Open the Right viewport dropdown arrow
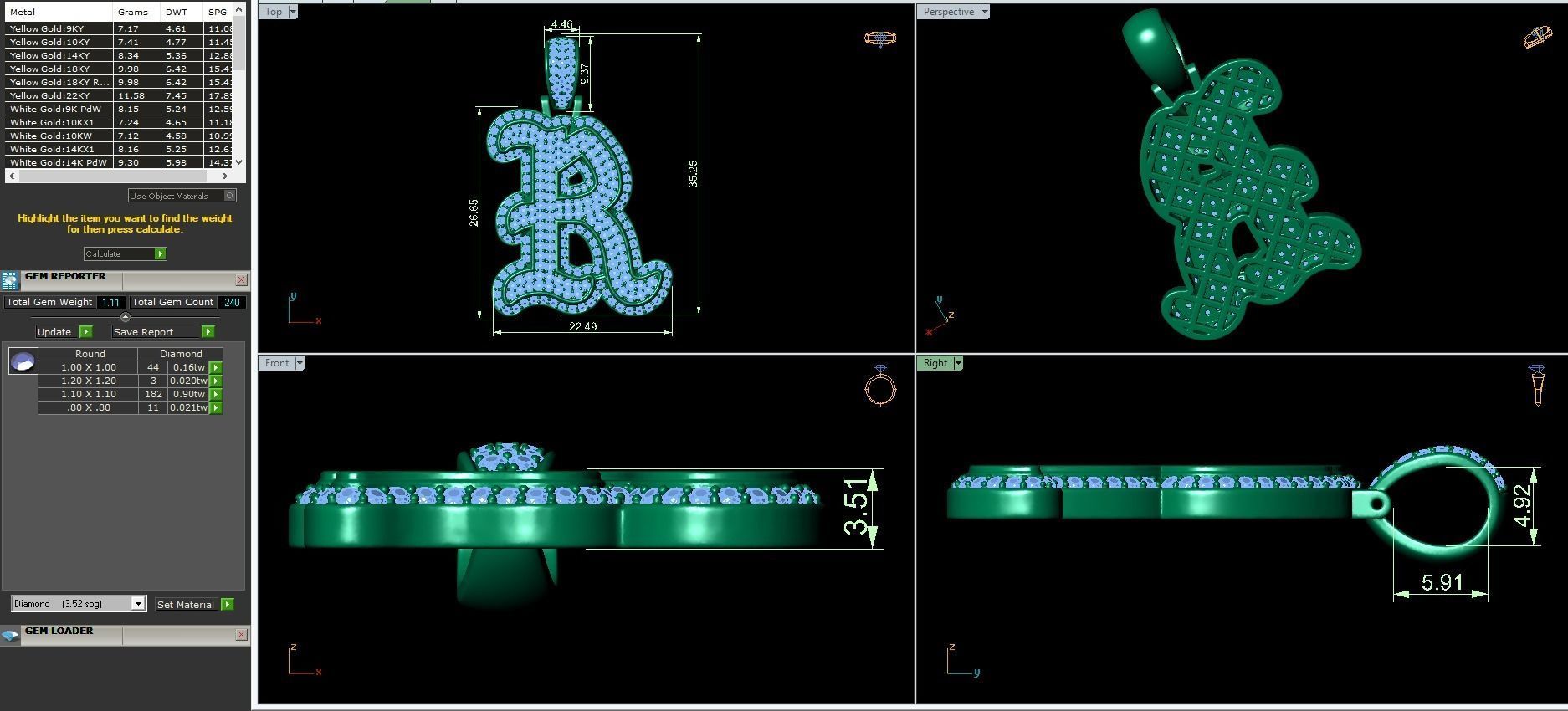This screenshot has height=711, width=1568. pos(958,363)
